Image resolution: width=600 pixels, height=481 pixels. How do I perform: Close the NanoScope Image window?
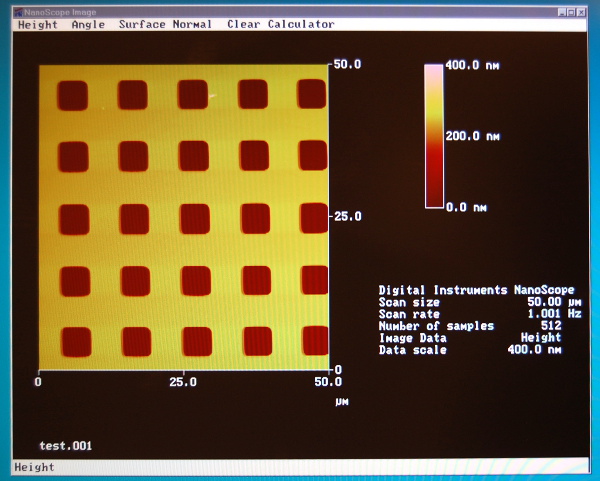coord(581,13)
